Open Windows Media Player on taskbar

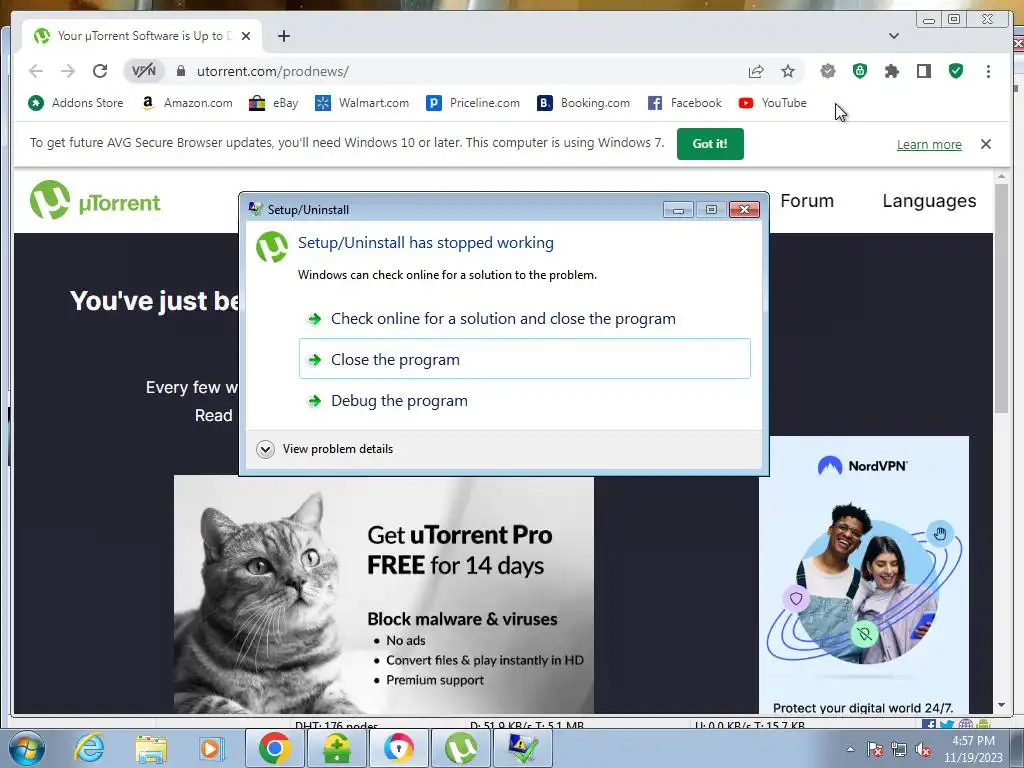(x=212, y=748)
